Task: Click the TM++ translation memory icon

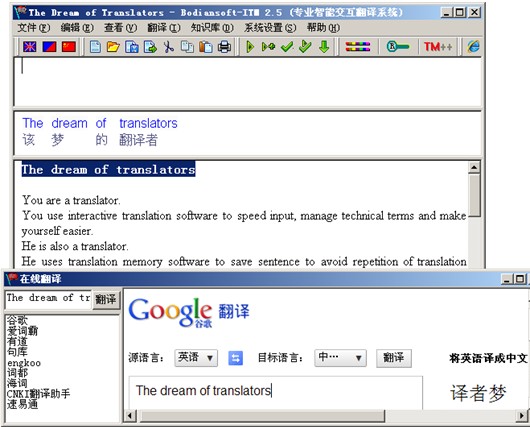Action: coord(438,47)
